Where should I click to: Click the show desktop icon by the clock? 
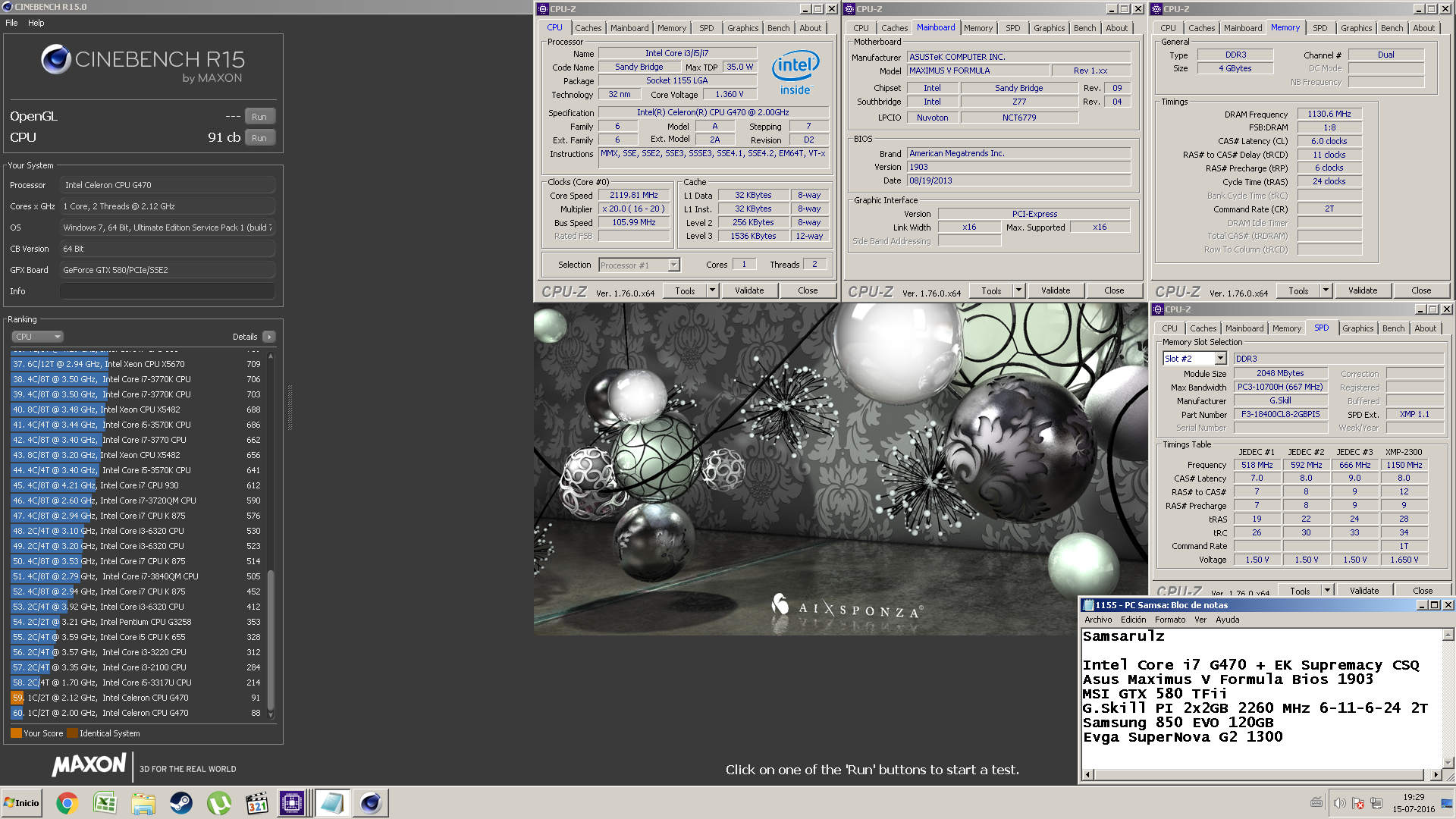click(x=1446, y=803)
